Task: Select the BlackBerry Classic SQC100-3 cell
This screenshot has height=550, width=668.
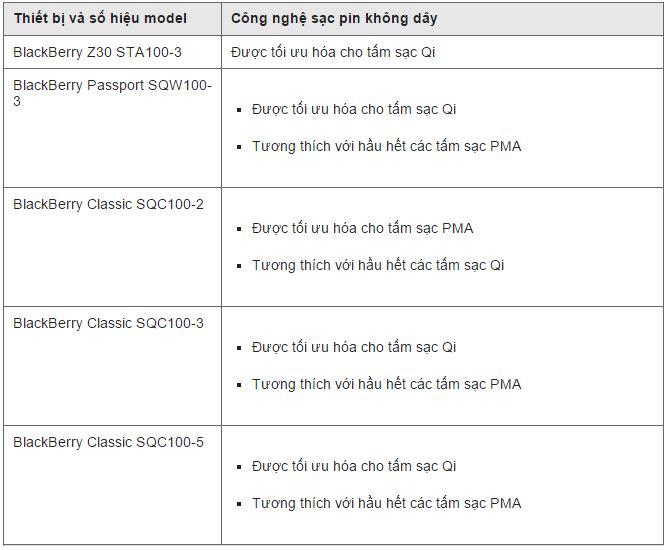Action: [108, 323]
